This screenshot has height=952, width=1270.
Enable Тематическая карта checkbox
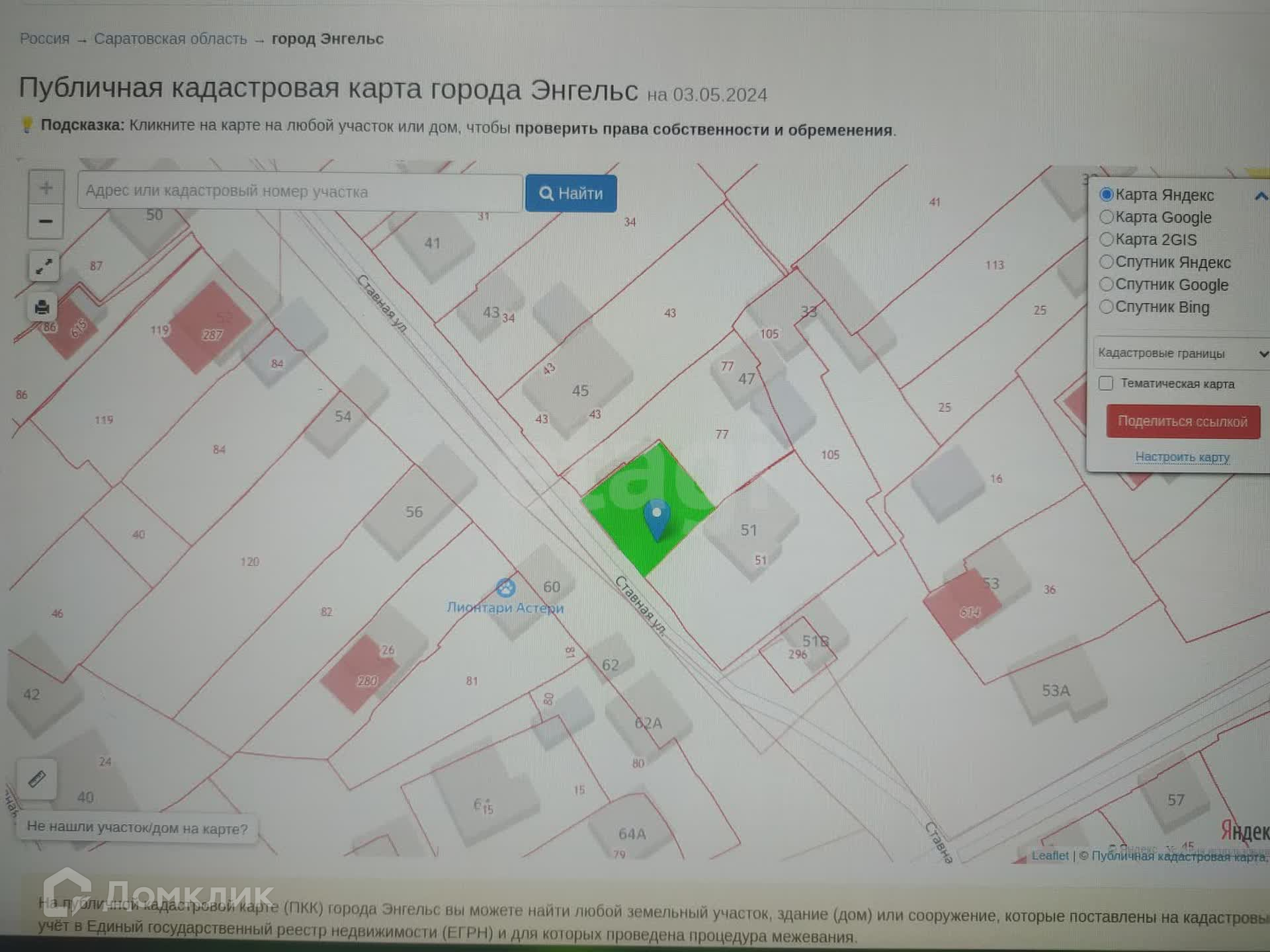(1106, 383)
